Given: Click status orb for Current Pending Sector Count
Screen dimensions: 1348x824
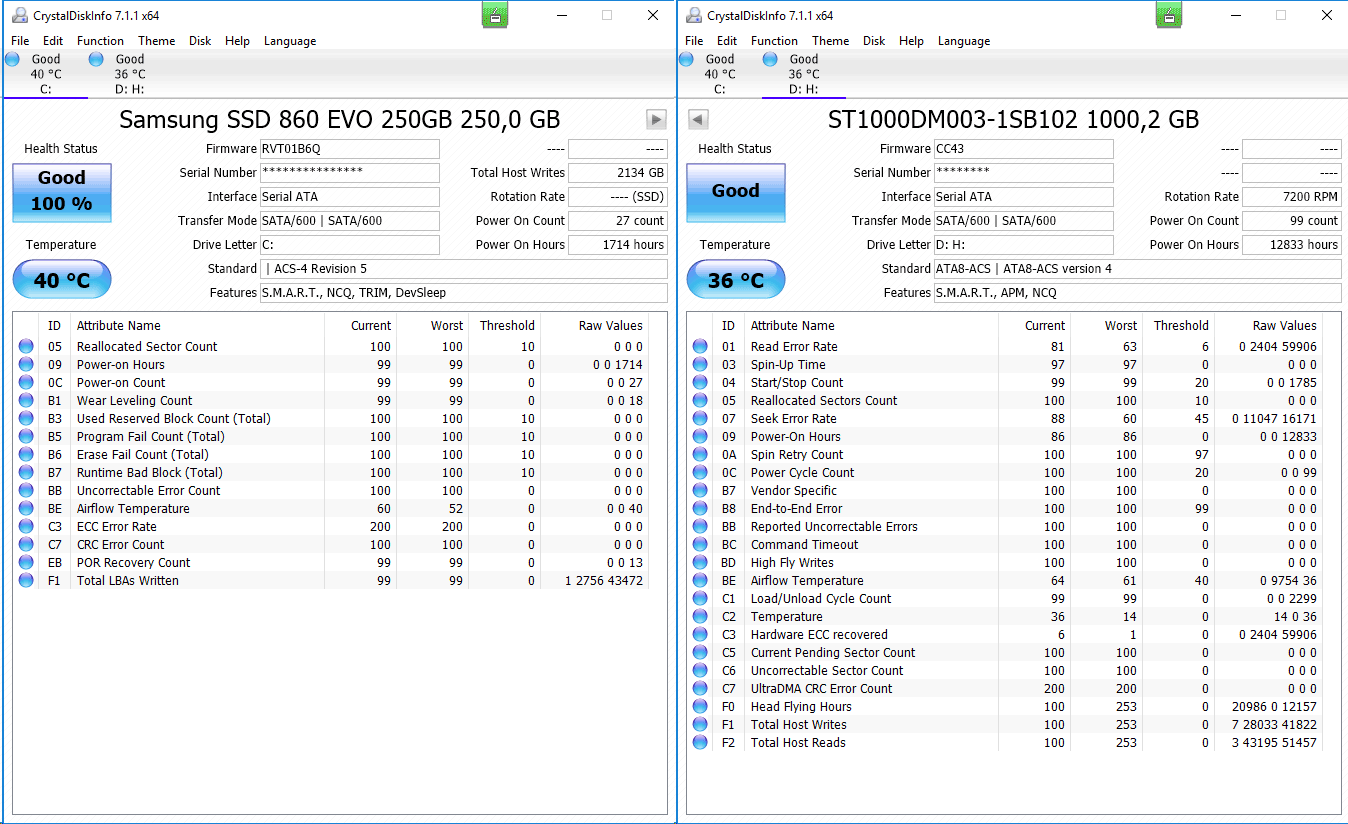Looking at the screenshot, I should [x=700, y=653].
